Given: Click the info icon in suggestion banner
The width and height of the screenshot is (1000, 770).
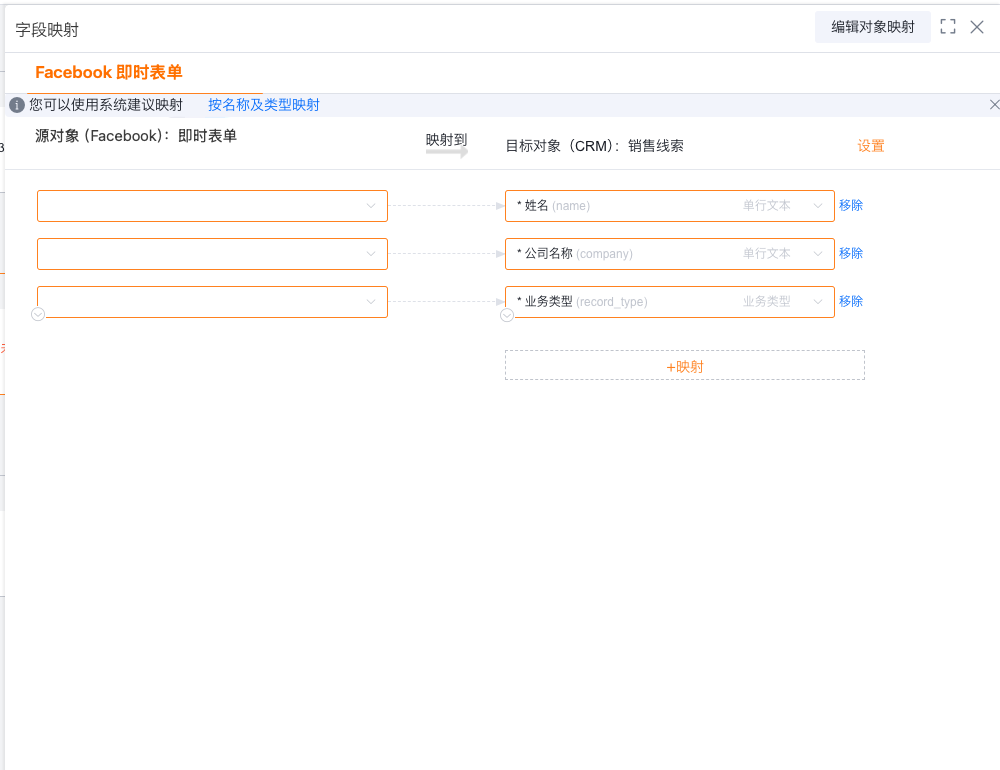Looking at the screenshot, I should (x=17, y=105).
